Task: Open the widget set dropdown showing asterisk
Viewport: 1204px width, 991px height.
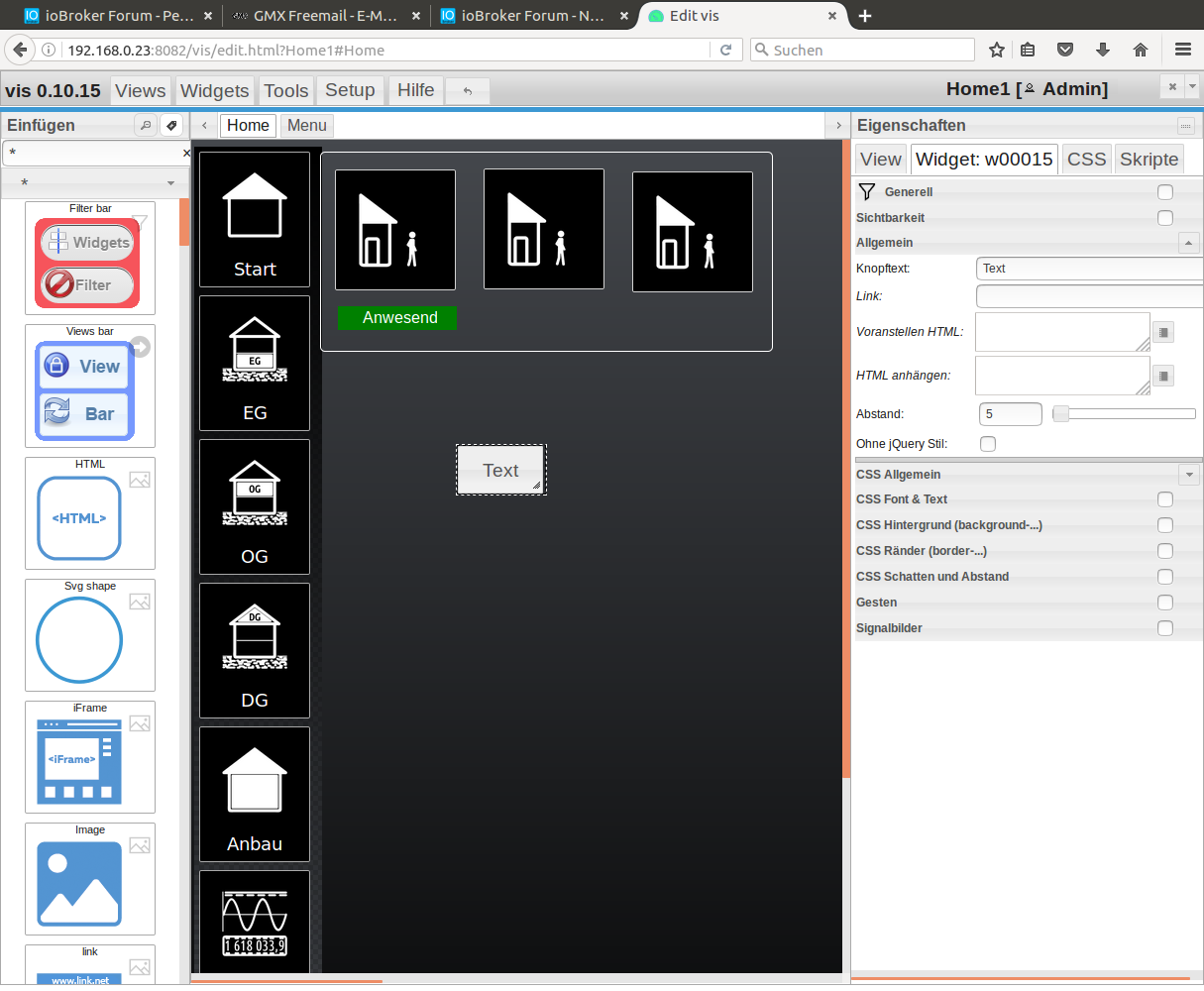Action: coord(95,183)
